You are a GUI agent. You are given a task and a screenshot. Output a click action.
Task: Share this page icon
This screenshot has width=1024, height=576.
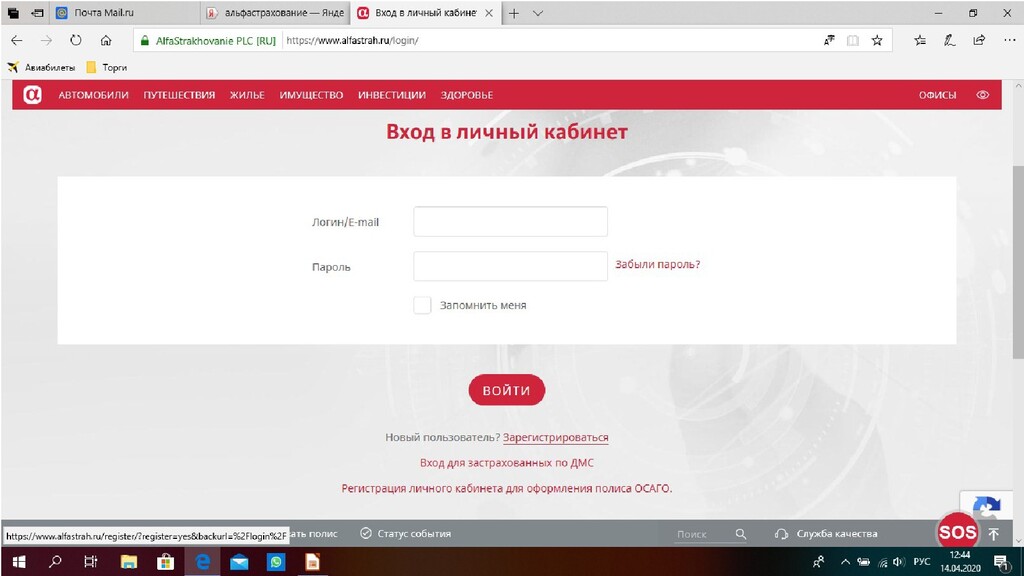click(x=979, y=40)
